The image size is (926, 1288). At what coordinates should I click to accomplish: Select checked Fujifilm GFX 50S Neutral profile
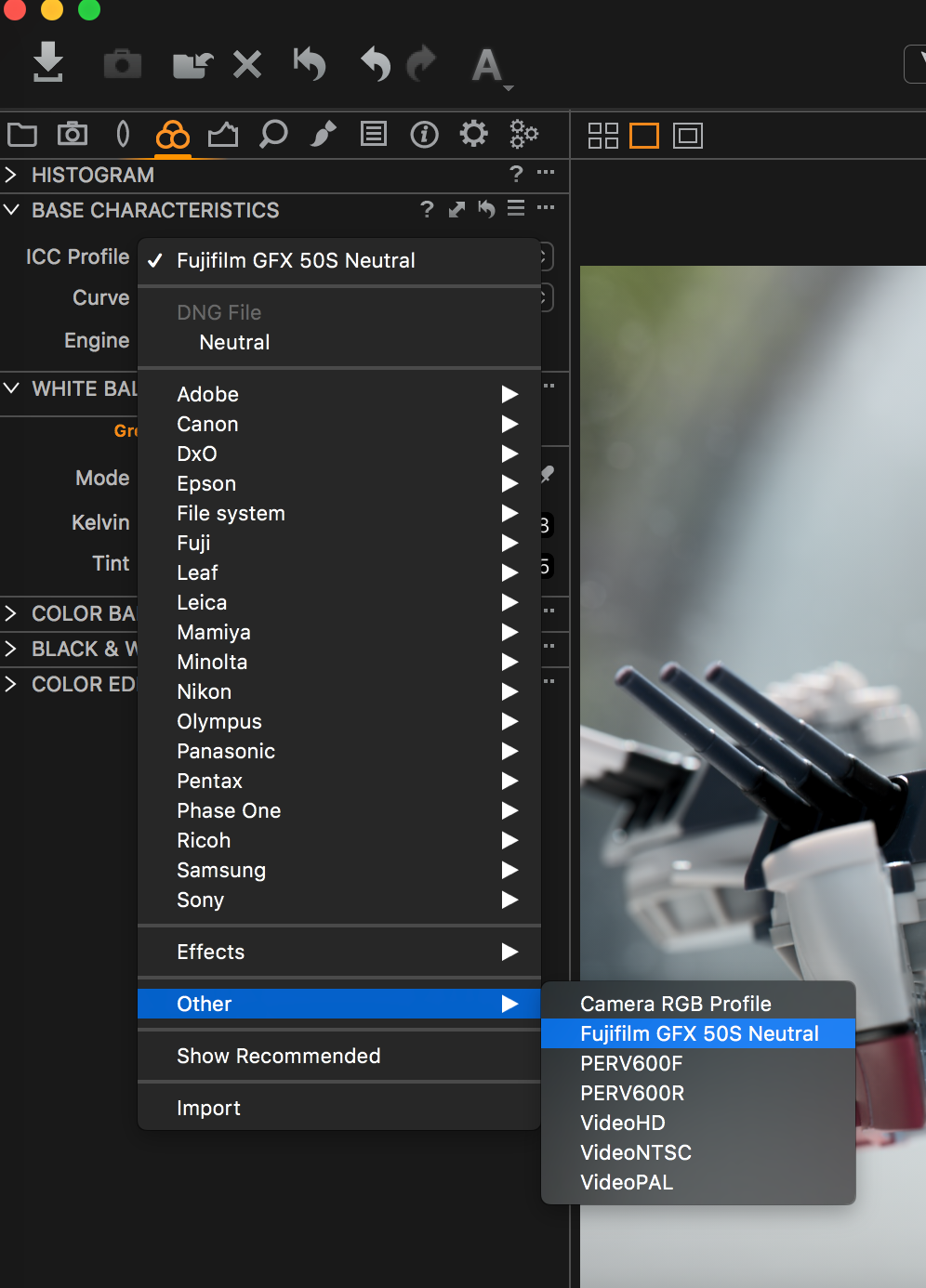[x=339, y=260]
